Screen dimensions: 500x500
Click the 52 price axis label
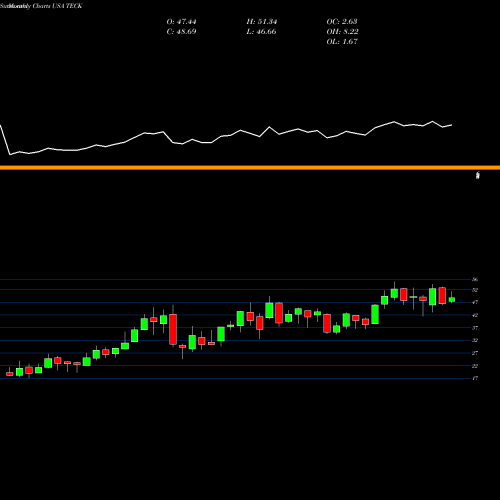(475, 290)
